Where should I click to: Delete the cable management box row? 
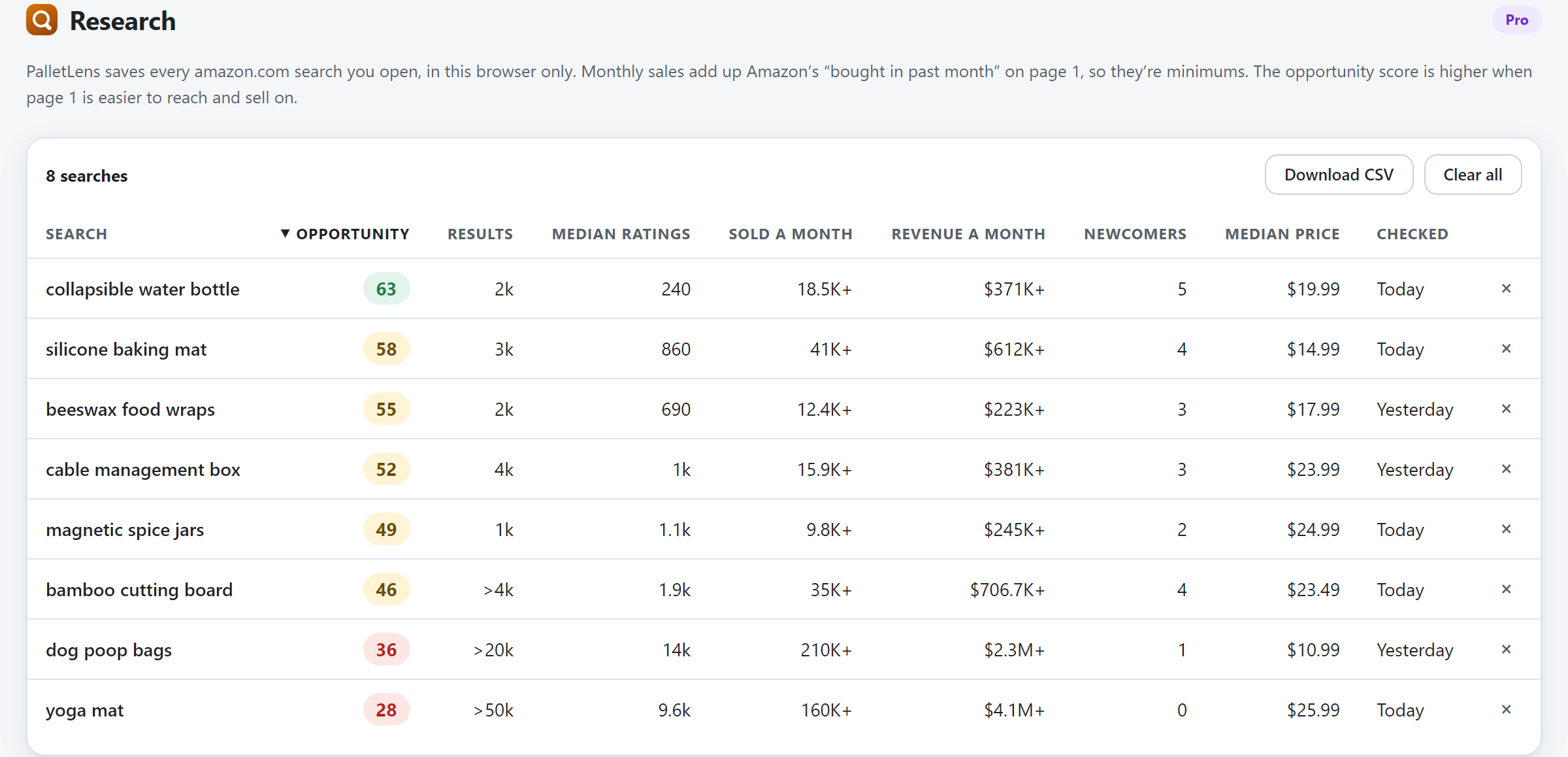(1506, 469)
